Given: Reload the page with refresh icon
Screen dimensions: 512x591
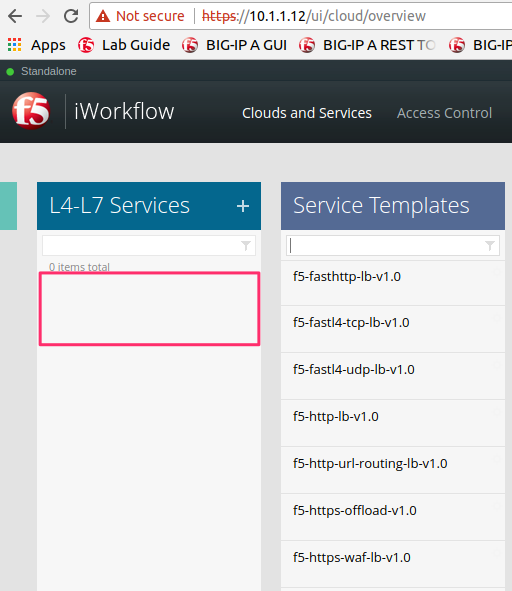Looking at the screenshot, I should click(x=71, y=16).
